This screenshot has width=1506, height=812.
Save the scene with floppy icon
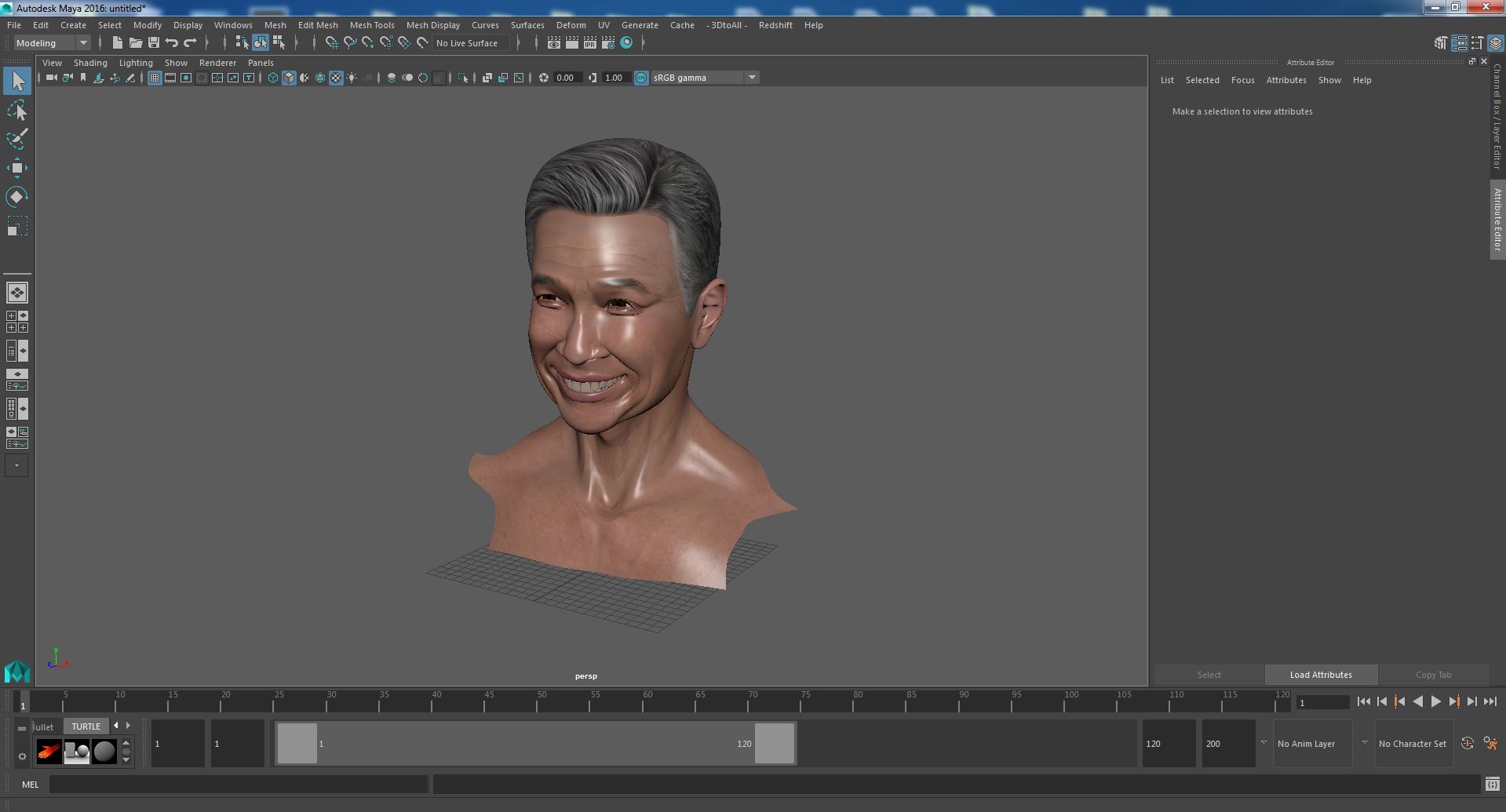pyautogui.click(x=154, y=43)
